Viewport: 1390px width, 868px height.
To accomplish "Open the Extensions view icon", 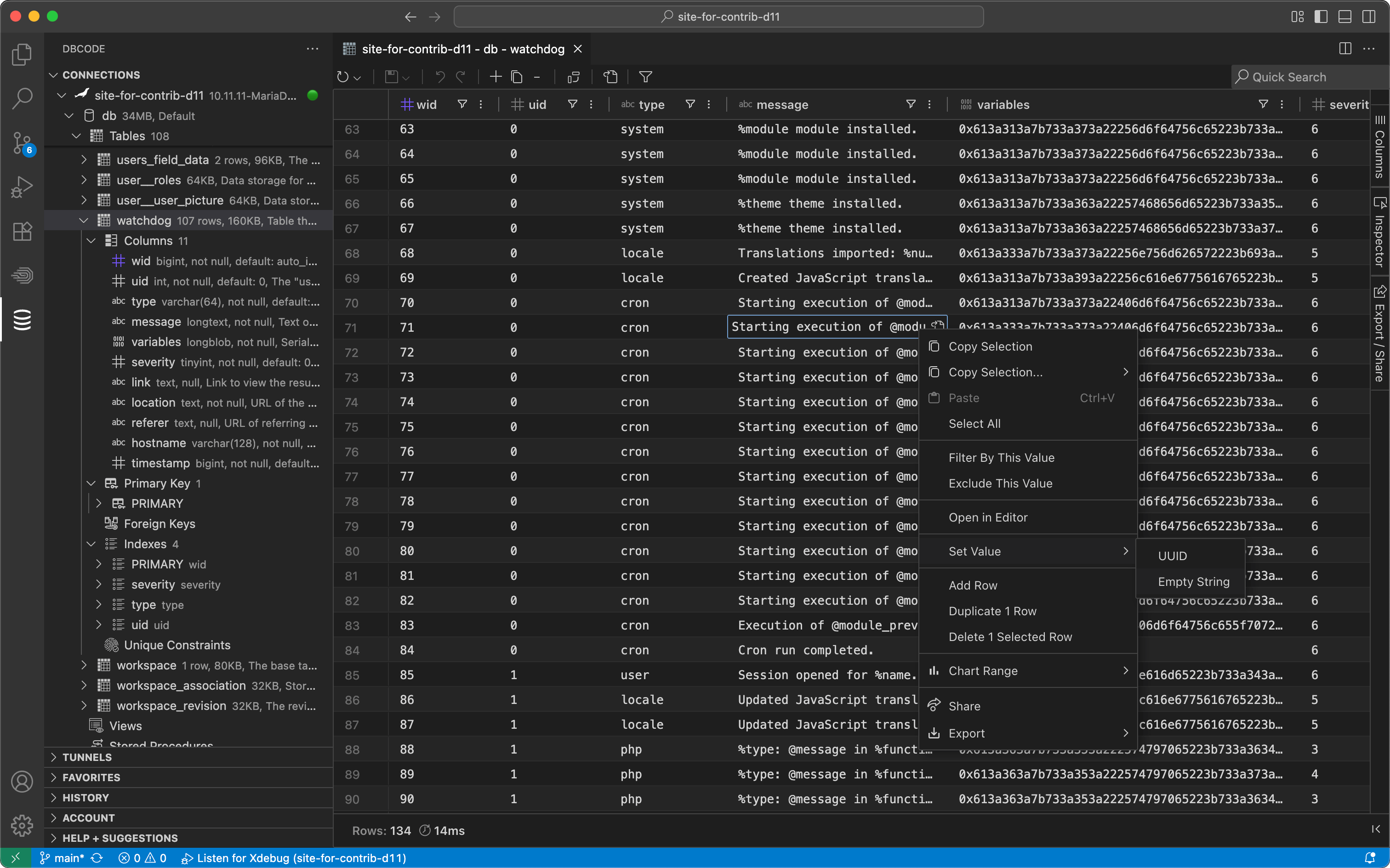I will (x=22, y=231).
